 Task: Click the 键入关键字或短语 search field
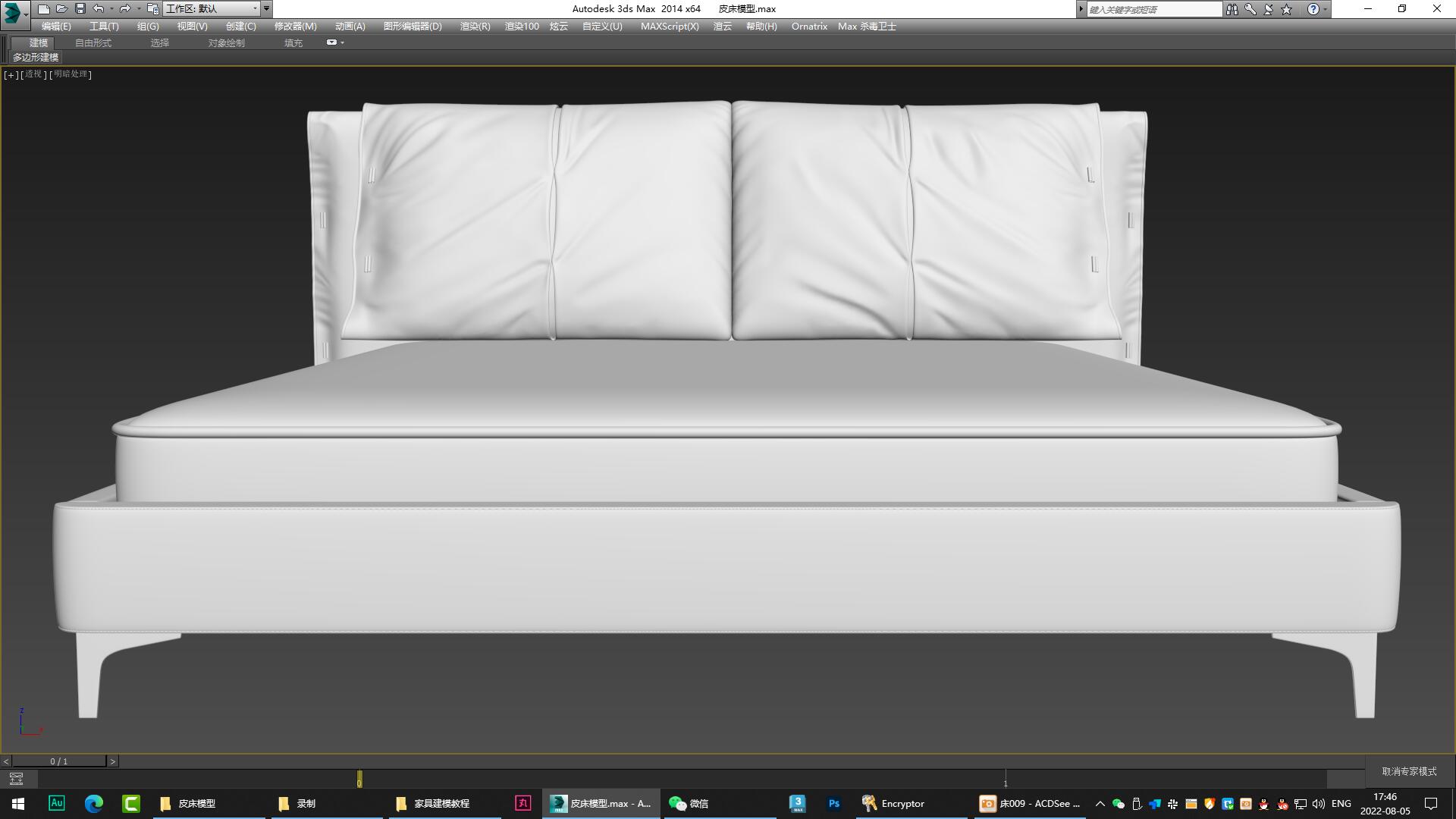[x=1153, y=8]
